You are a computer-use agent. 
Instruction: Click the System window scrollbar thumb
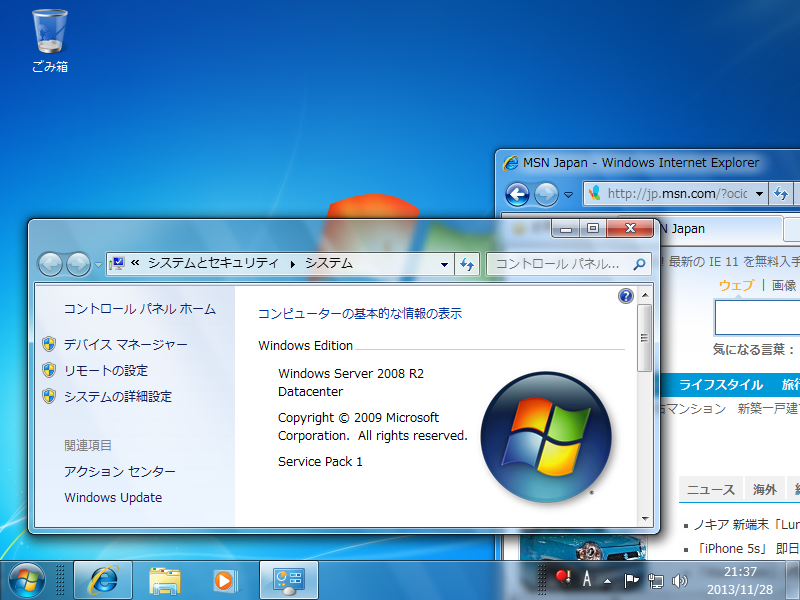(644, 338)
